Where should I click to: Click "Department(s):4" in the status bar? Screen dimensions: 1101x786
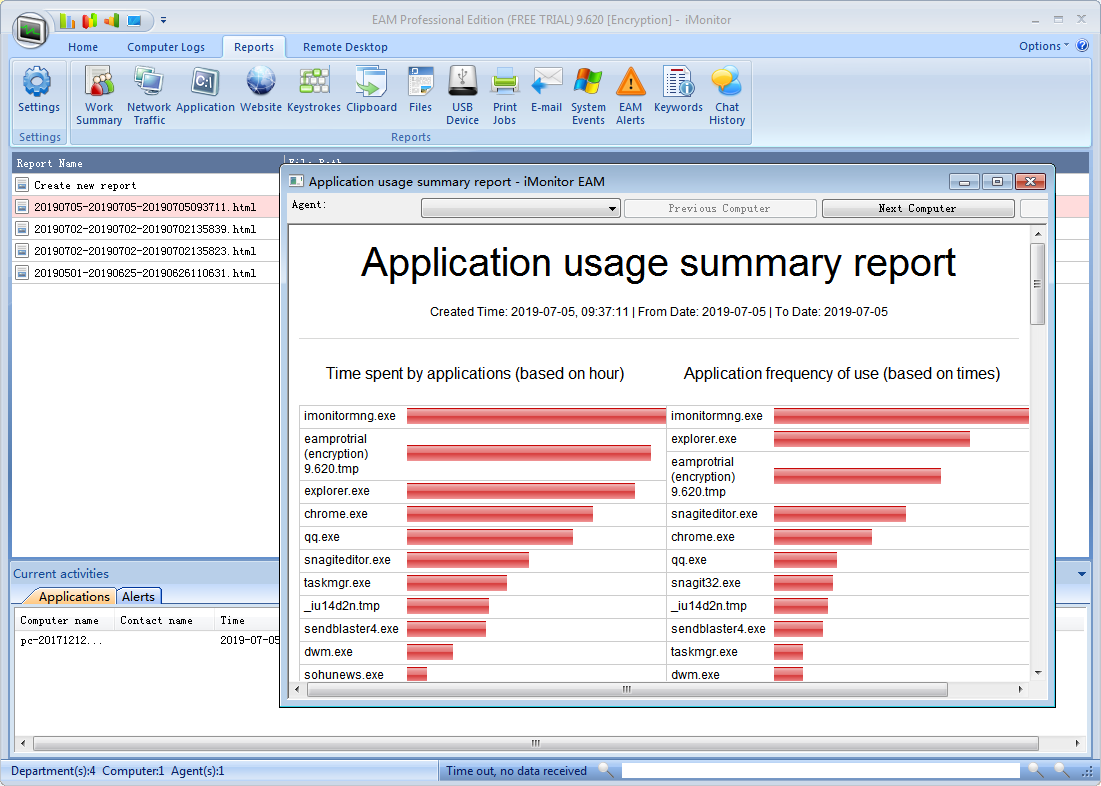(53, 771)
